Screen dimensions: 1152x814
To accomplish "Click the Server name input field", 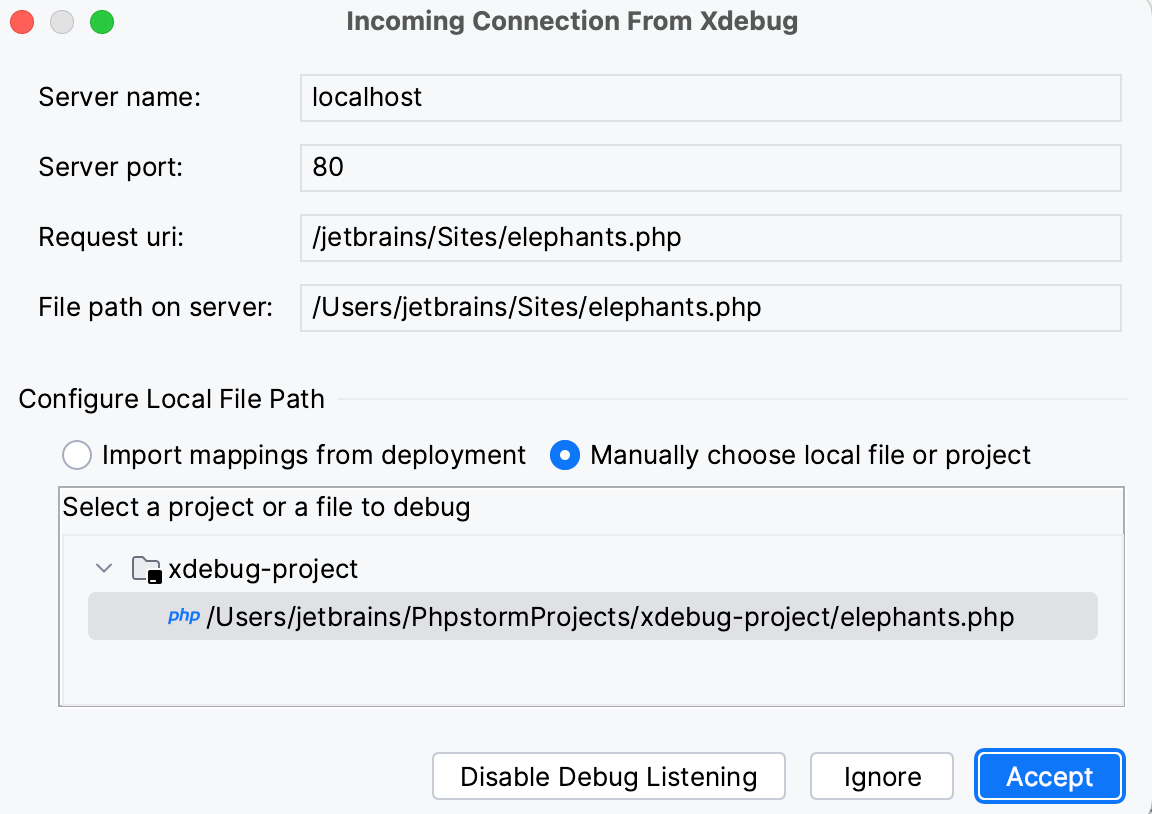I will click(x=710, y=97).
